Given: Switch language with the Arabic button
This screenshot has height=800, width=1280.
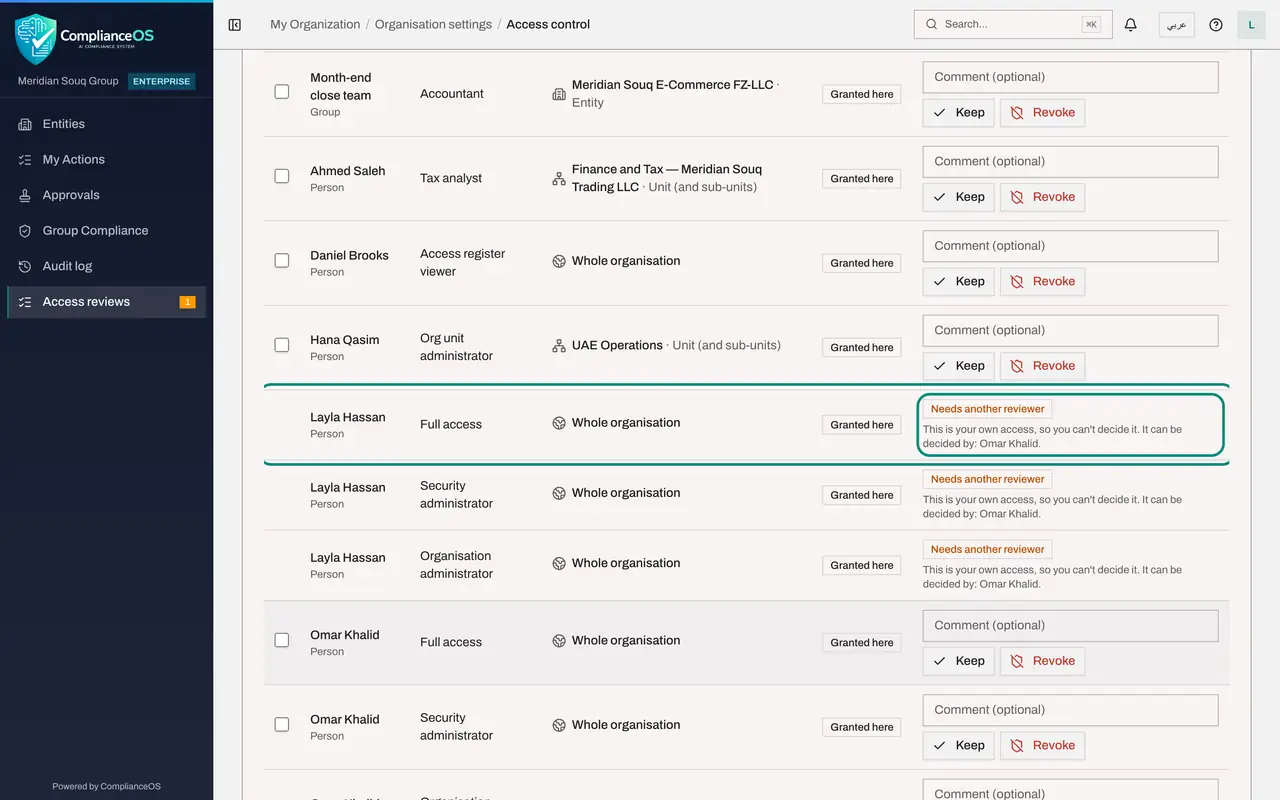Looking at the screenshot, I should click(1177, 25).
